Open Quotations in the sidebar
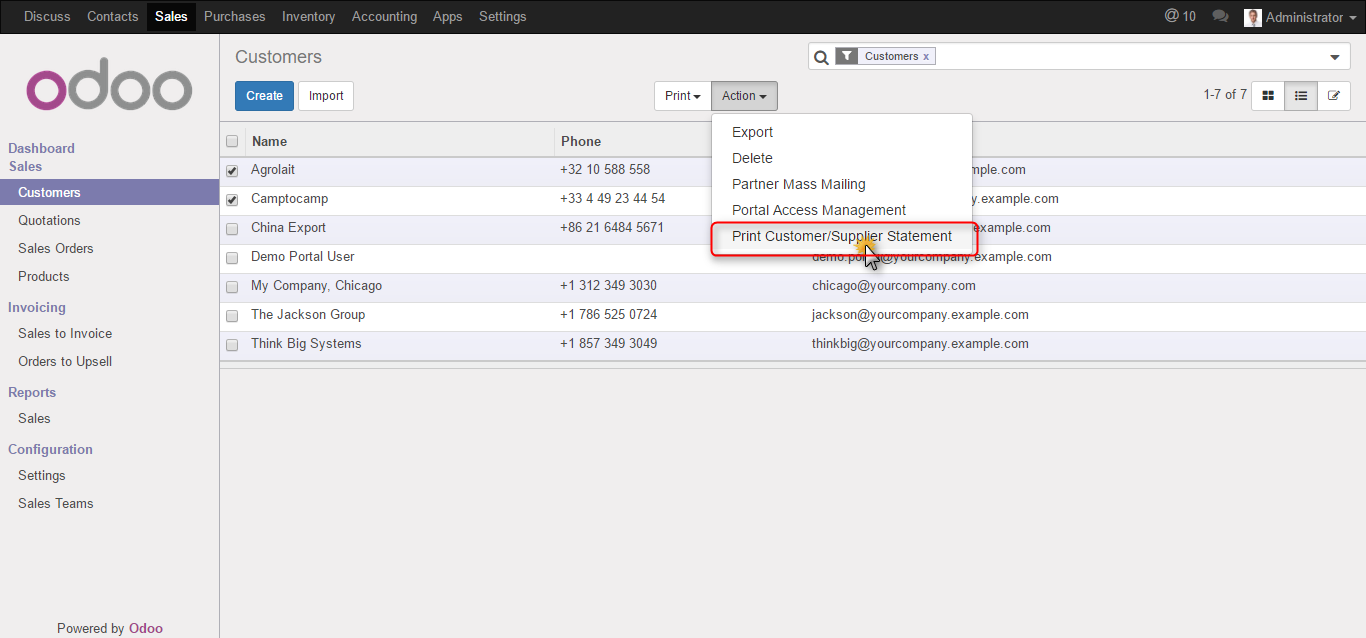Viewport: 1366px width, 638px height. (49, 221)
